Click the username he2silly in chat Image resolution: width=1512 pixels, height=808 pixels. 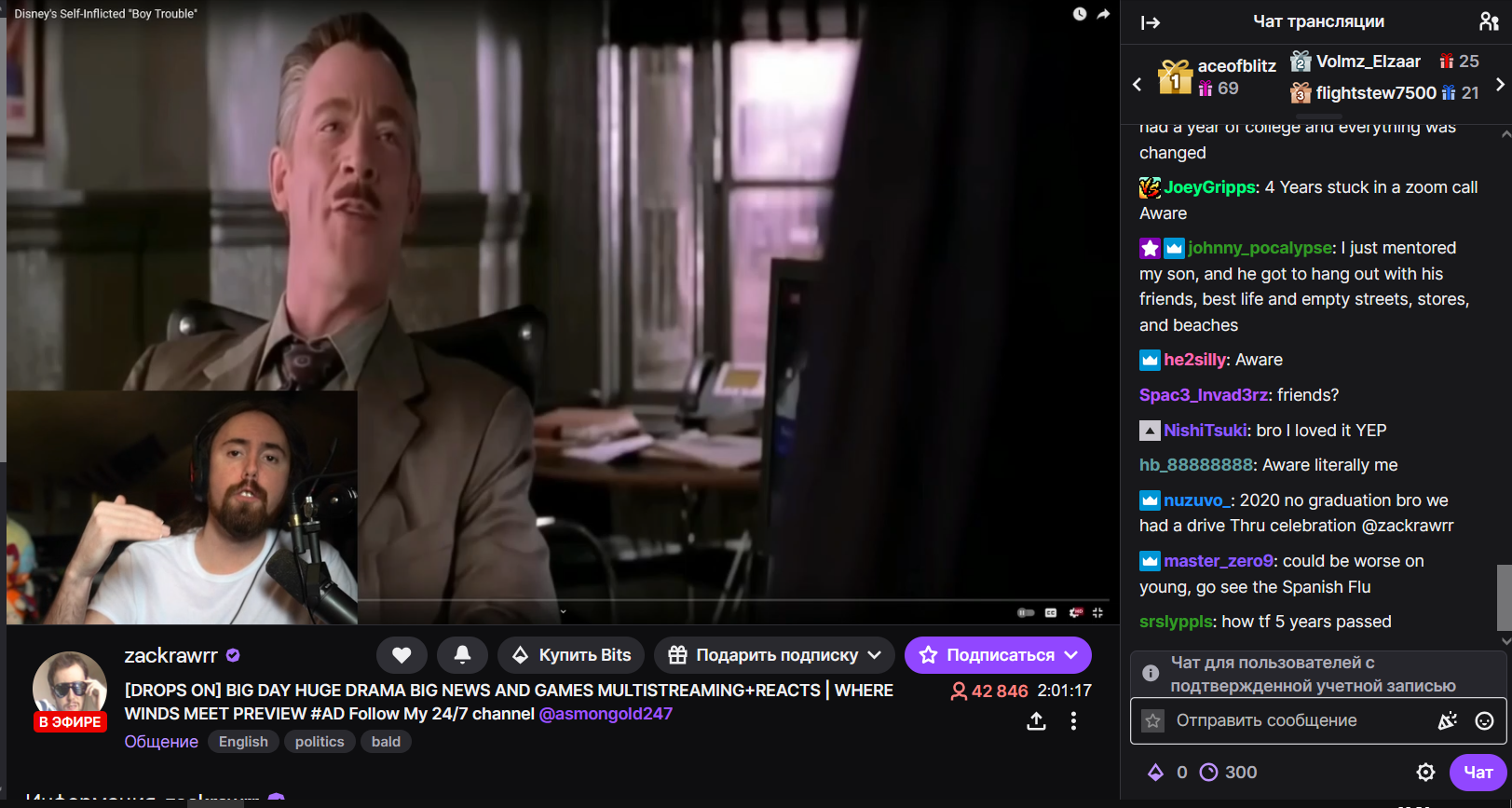1194,360
